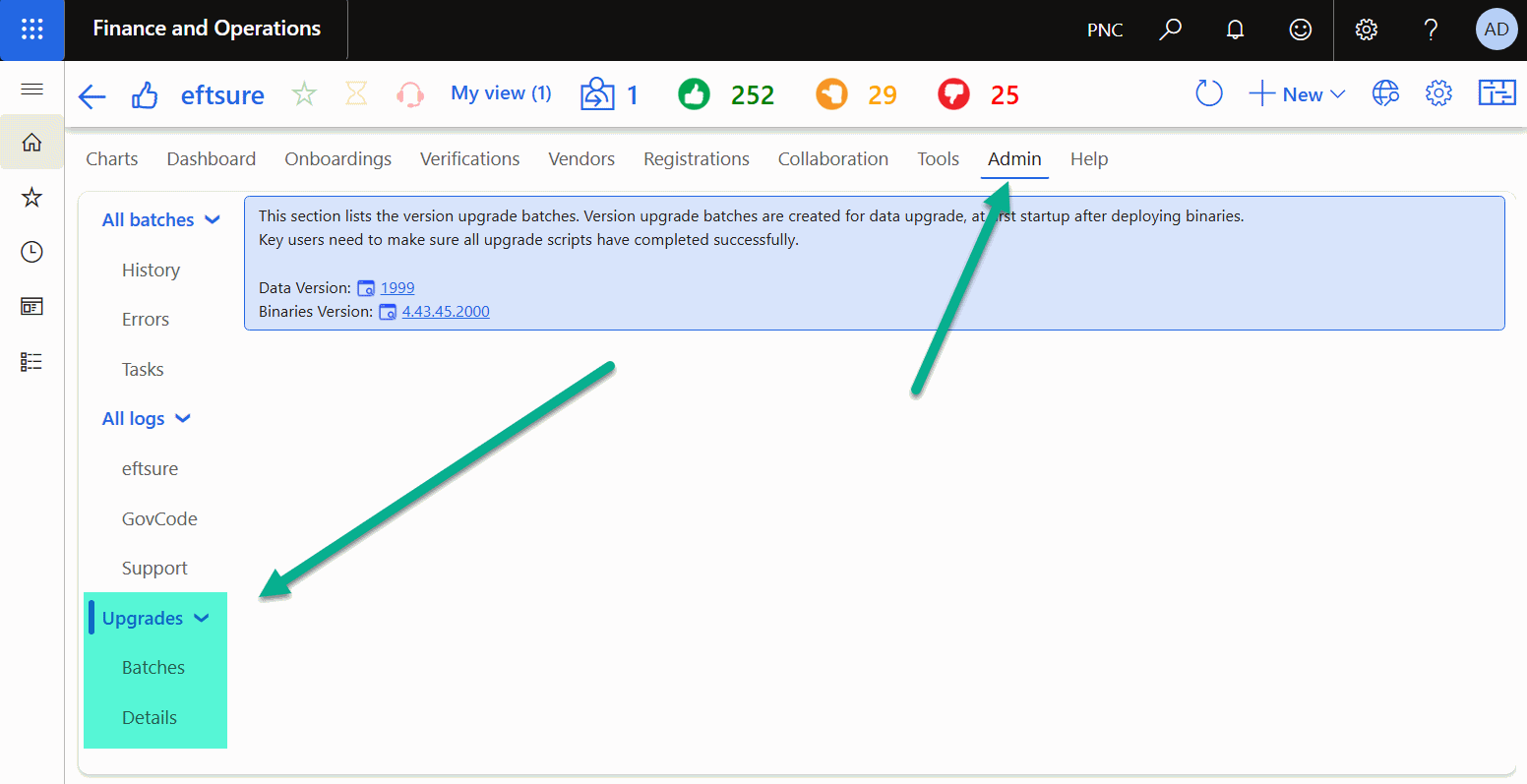Open the New dropdown menu
The width and height of the screenshot is (1527, 784).
[x=1297, y=94]
